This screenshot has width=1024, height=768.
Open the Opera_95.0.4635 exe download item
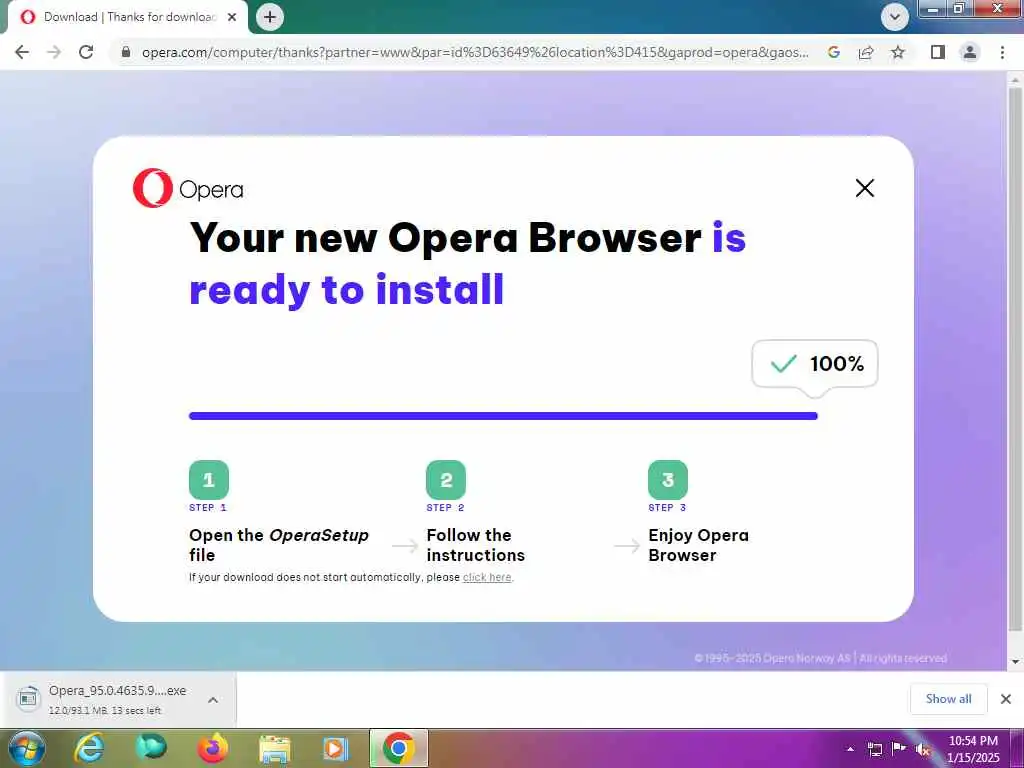[x=104, y=699]
